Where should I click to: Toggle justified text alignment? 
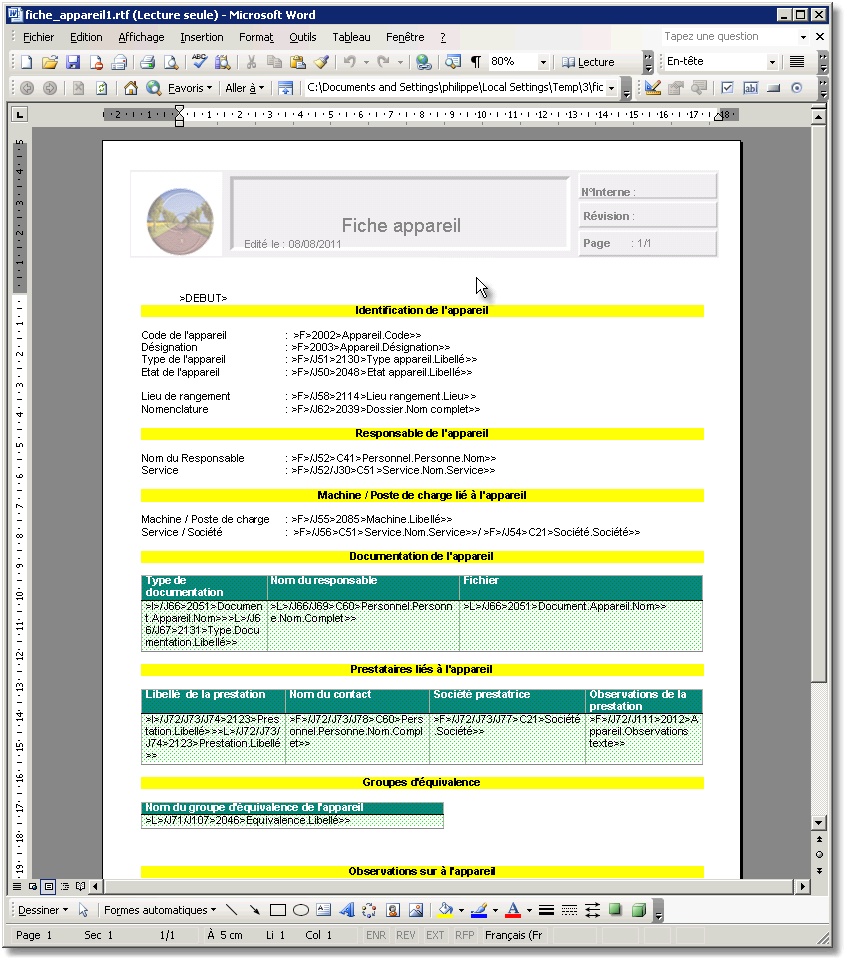pos(797,61)
